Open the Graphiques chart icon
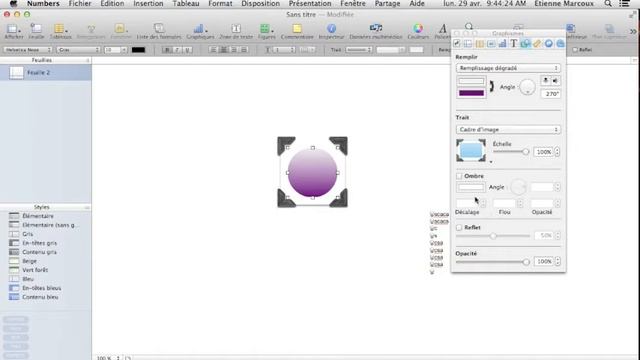Viewport: 640px width, 360px height. coord(200,31)
